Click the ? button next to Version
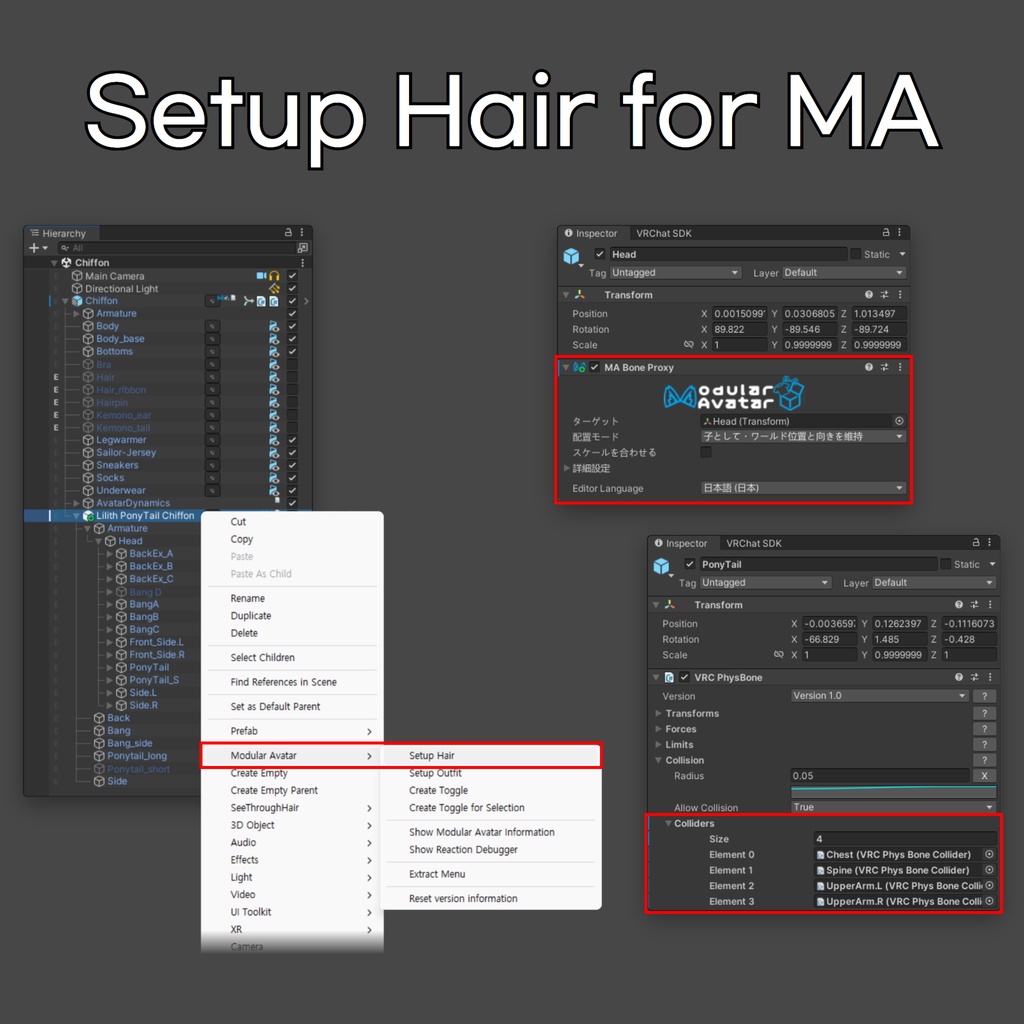 coord(984,696)
